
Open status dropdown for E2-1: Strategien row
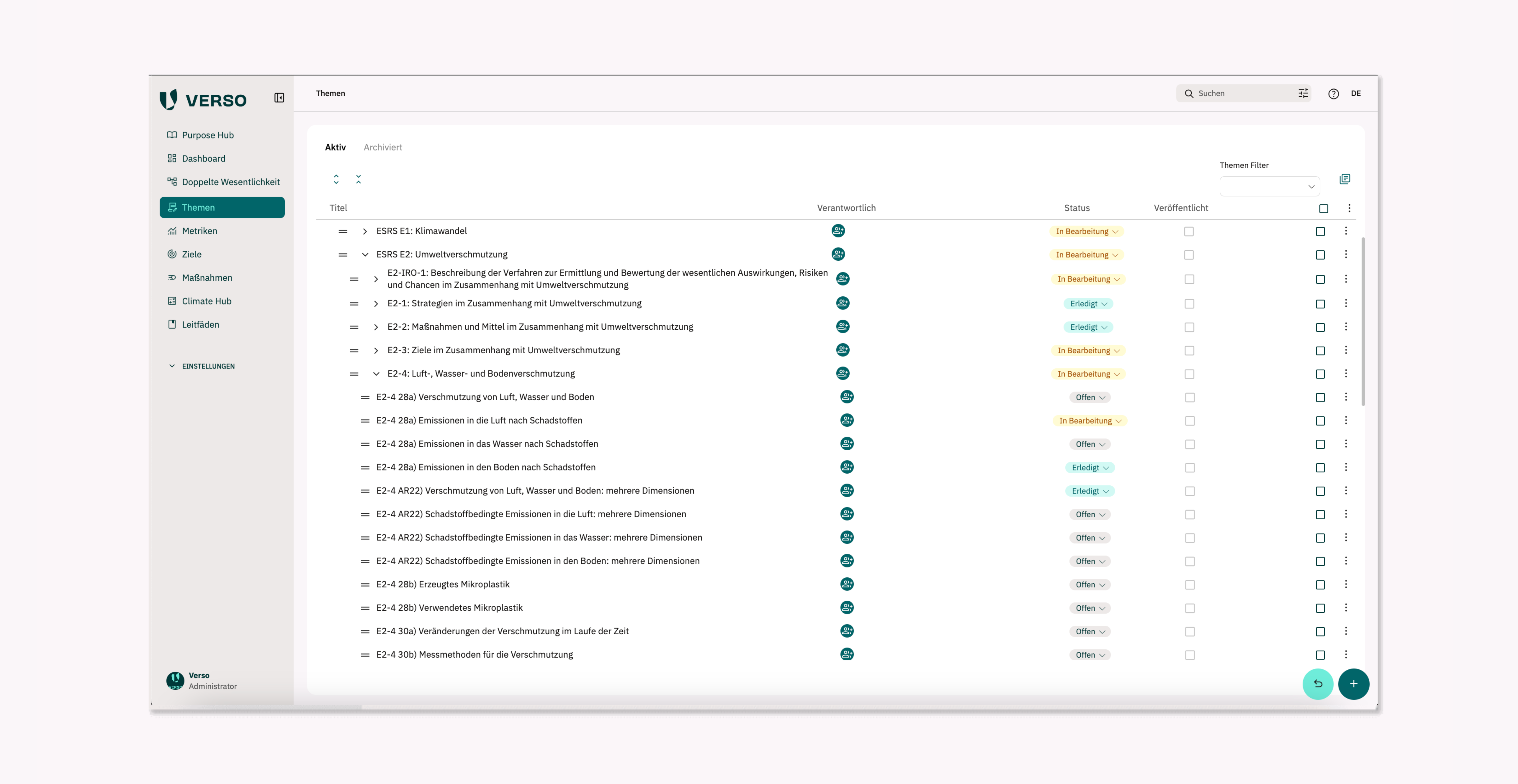1088,304
